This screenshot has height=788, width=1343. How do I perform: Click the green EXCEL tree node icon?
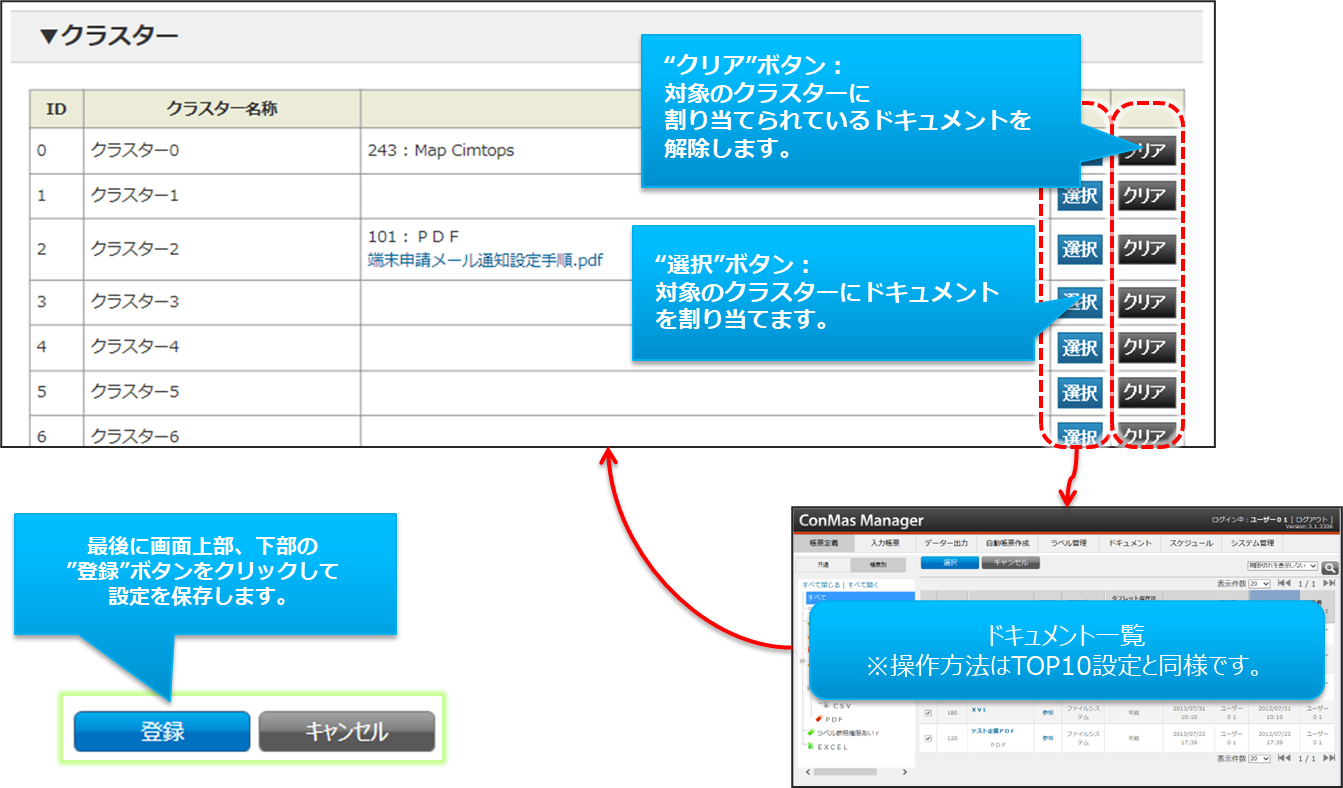click(x=811, y=746)
